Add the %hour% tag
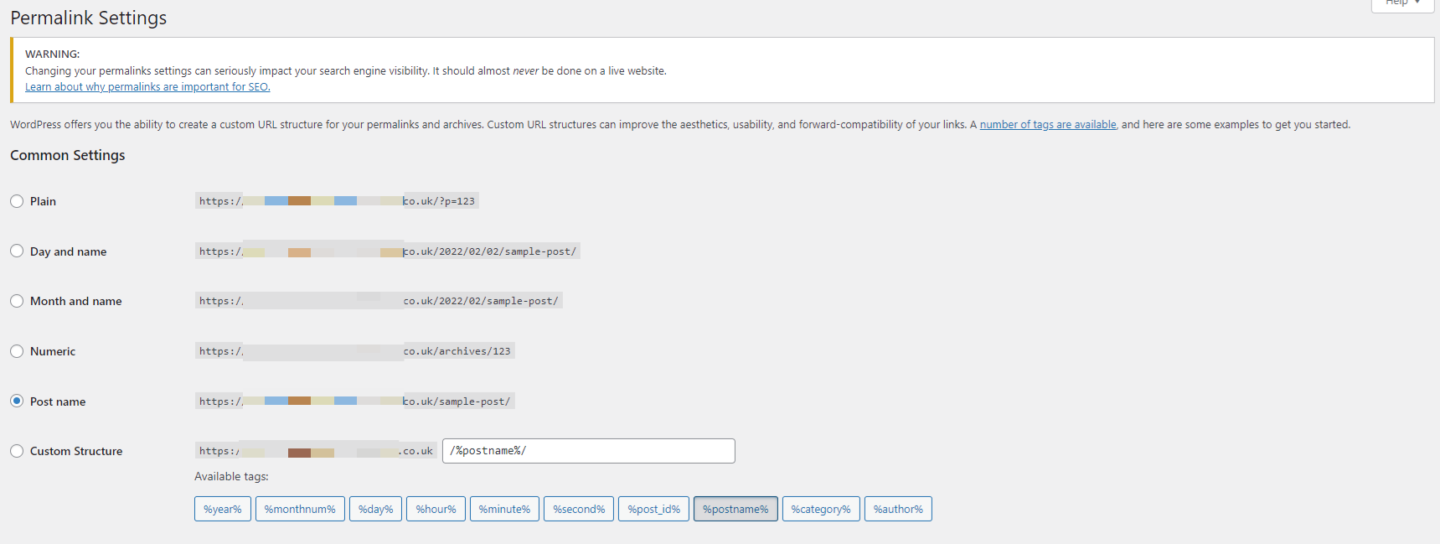 tap(436, 509)
